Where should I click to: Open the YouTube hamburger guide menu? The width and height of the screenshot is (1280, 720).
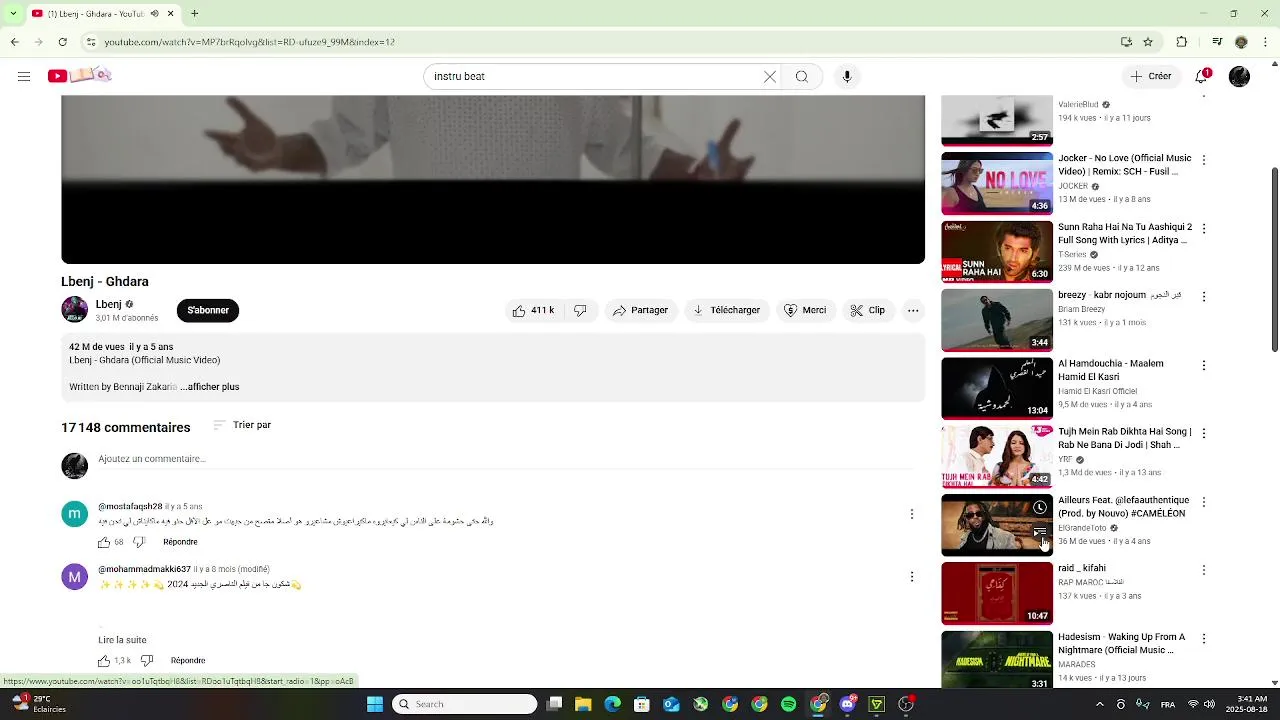point(24,76)
